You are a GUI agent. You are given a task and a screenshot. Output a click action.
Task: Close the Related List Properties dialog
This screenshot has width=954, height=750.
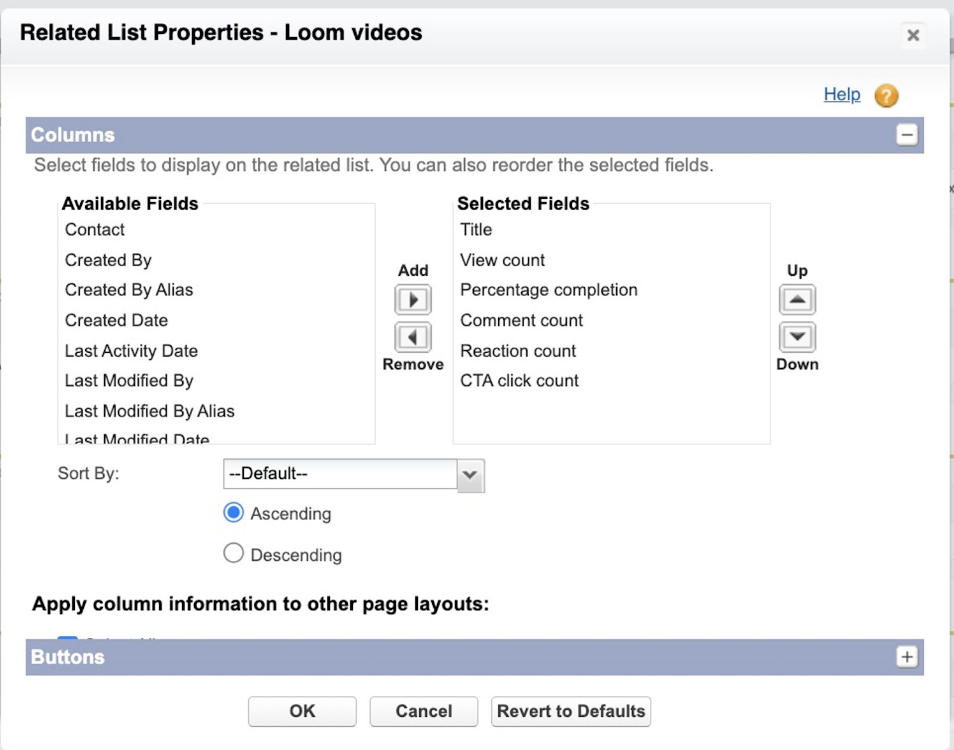coord(912,35)
